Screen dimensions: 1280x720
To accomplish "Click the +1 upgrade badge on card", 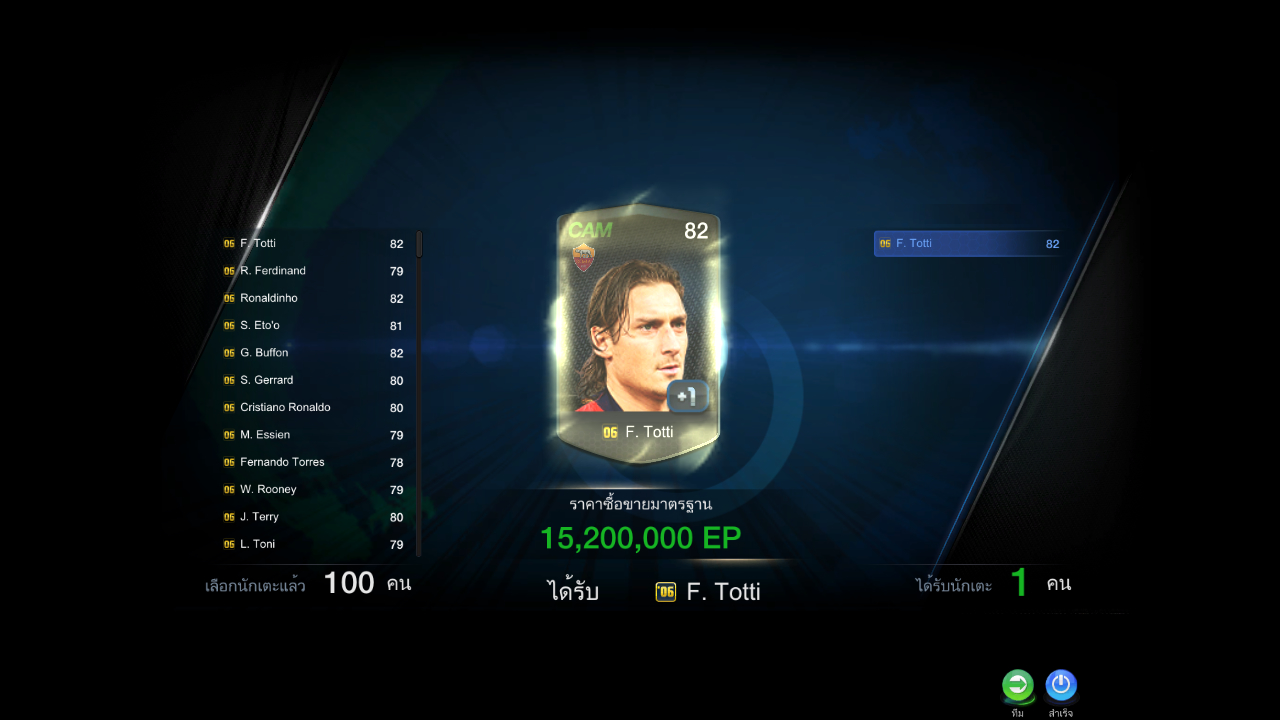I will [x=688, y=396].
